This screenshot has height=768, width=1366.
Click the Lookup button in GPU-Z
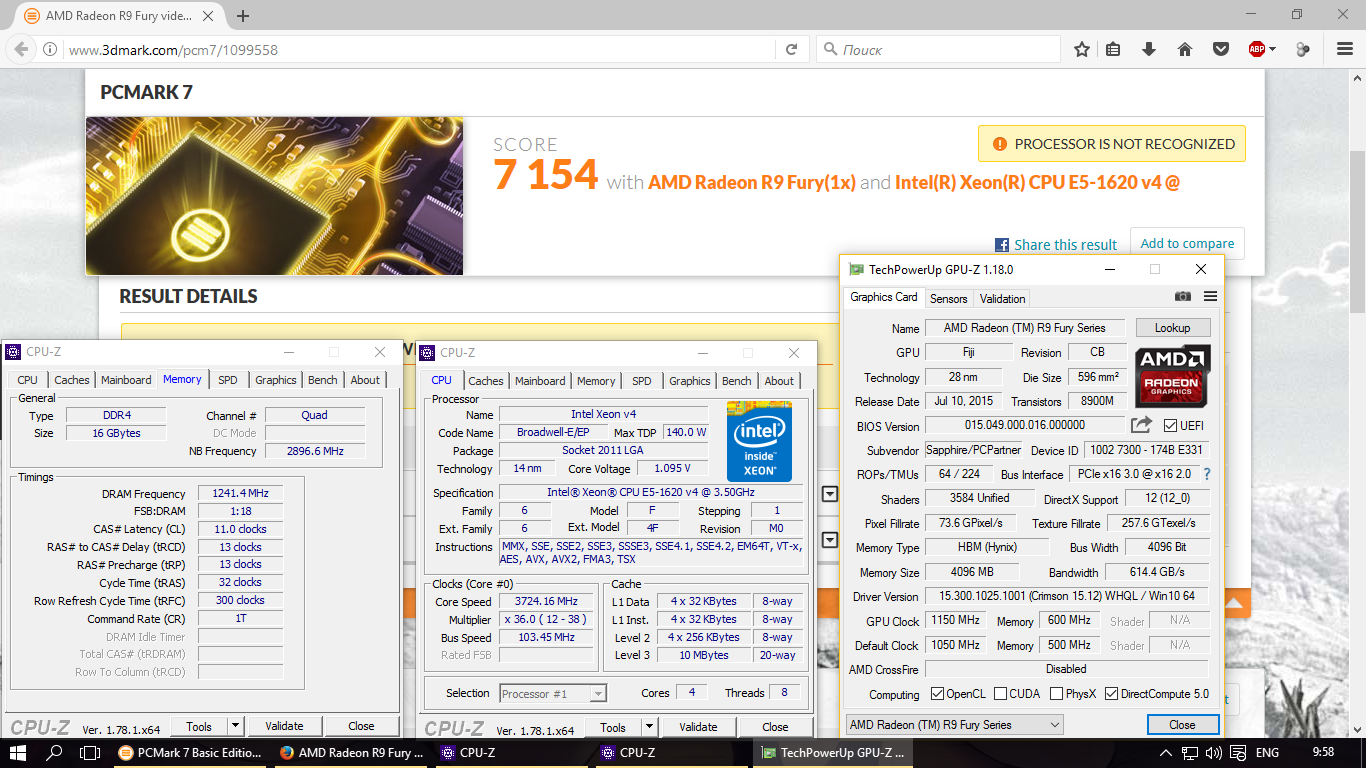tap(1173, 328)
